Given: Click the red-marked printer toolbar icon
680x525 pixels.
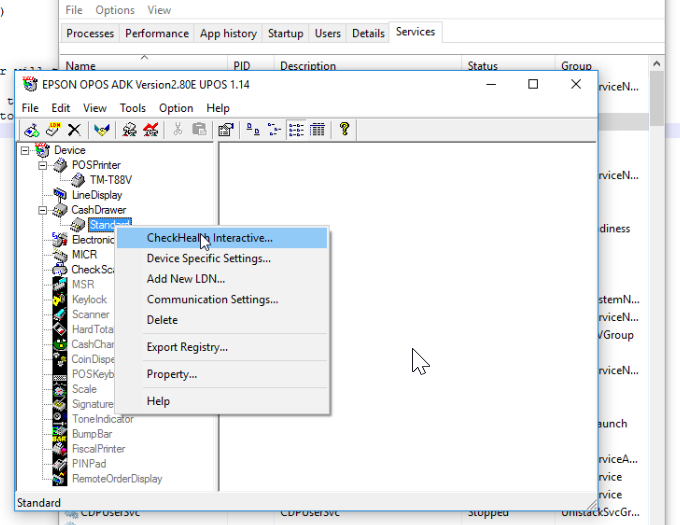Looking at the screenshot, I should point(150,130).
